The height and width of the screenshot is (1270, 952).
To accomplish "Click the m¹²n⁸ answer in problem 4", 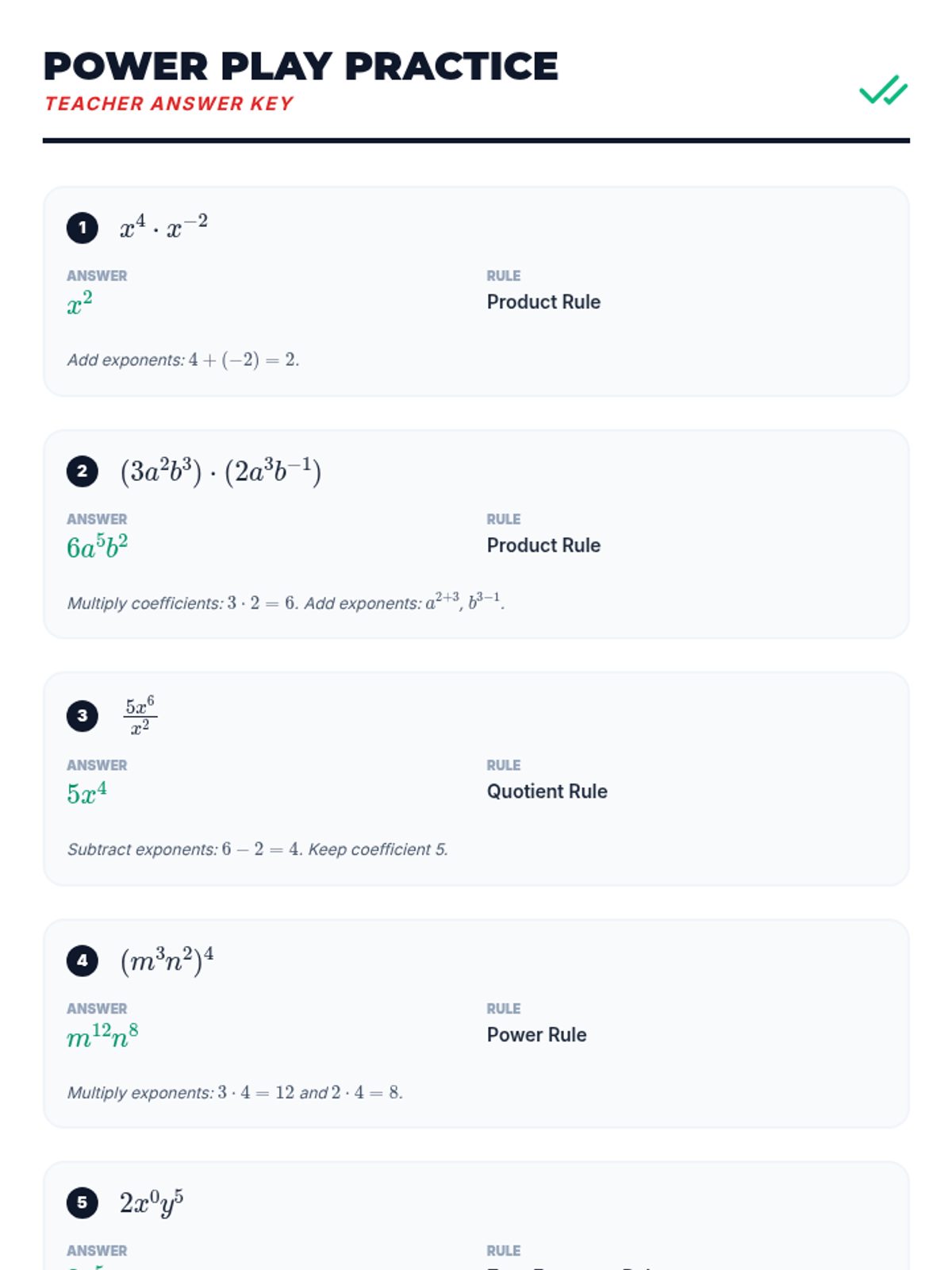I will point(102,1036).
